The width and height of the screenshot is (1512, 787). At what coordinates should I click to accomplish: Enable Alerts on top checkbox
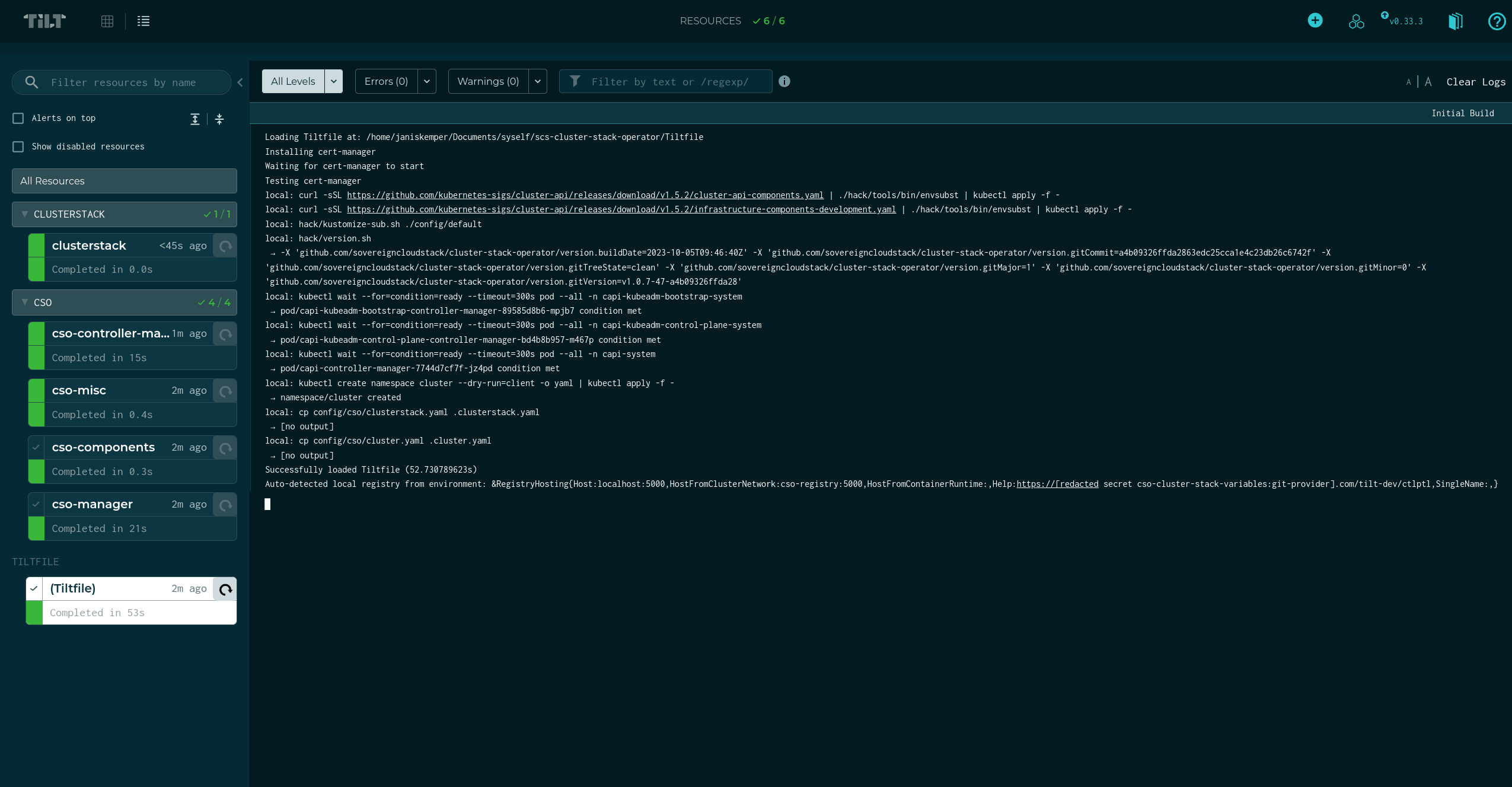pyautogui.click(x=18, y=118)
